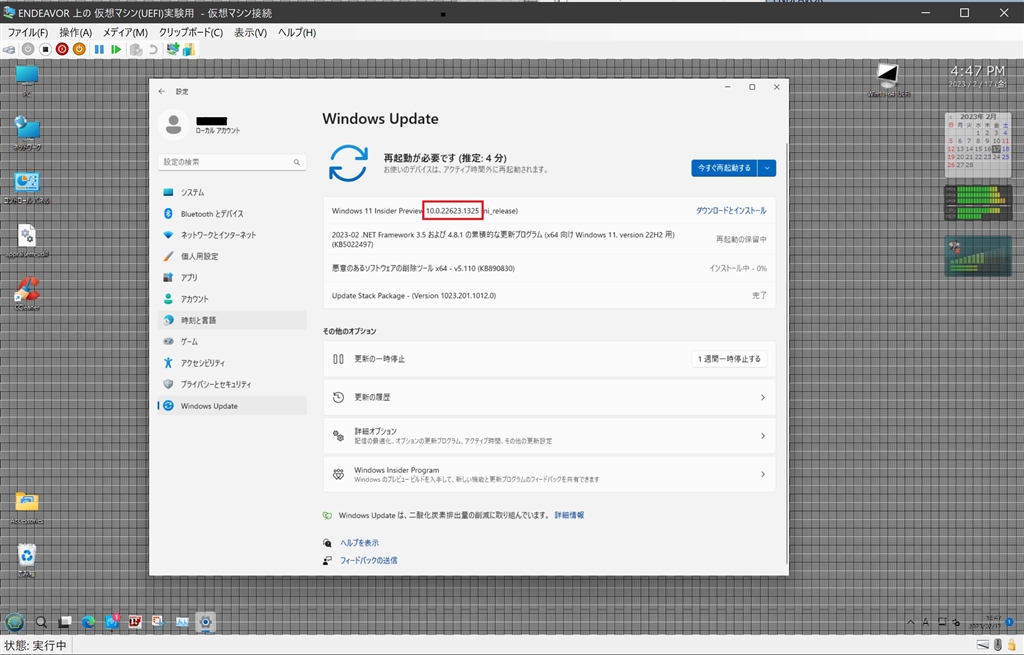Open the クリップボード(C) menu
Screen dimensions: 1024x655
[x=191, y=33]
